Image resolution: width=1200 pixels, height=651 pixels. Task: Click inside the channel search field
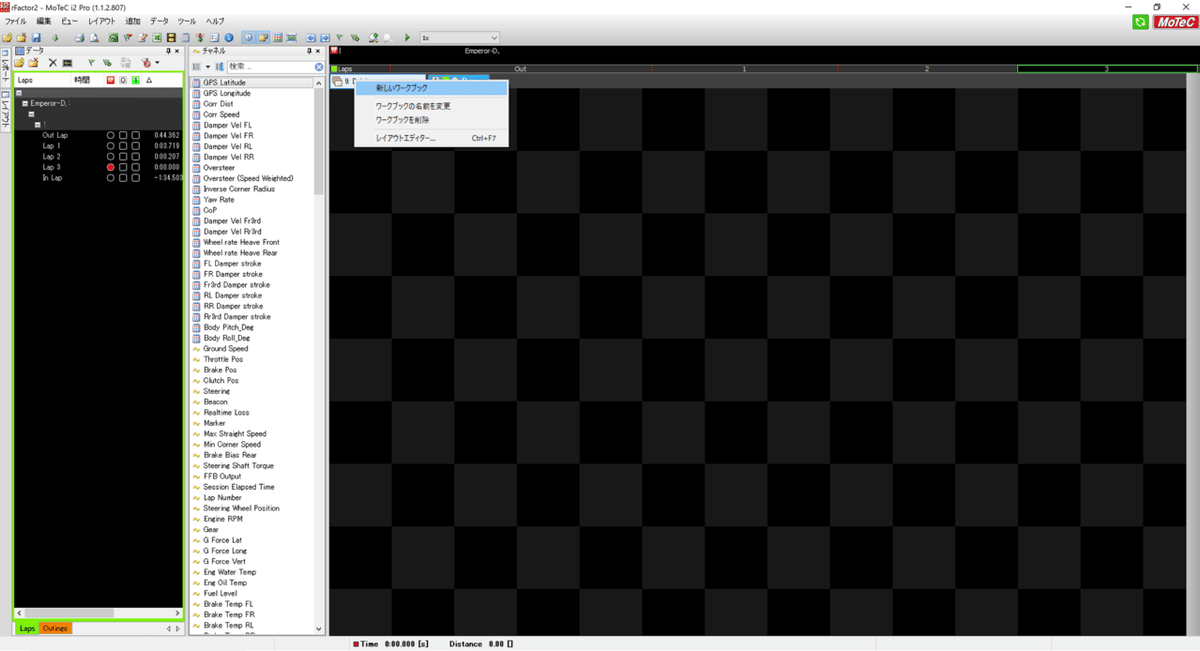click(269, 66)
